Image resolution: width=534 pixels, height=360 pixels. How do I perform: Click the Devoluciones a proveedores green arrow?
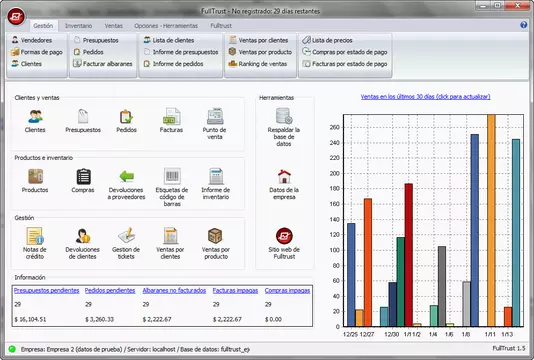(126, 176)
